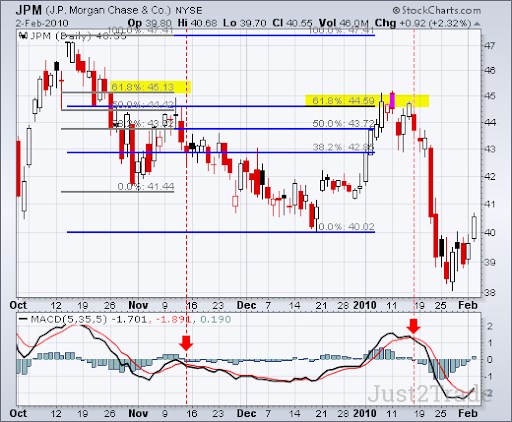Screen dimensions: 512x422
Task: Click the 0.0%: 41.44 retracement label
Action: tap(146, 186)
